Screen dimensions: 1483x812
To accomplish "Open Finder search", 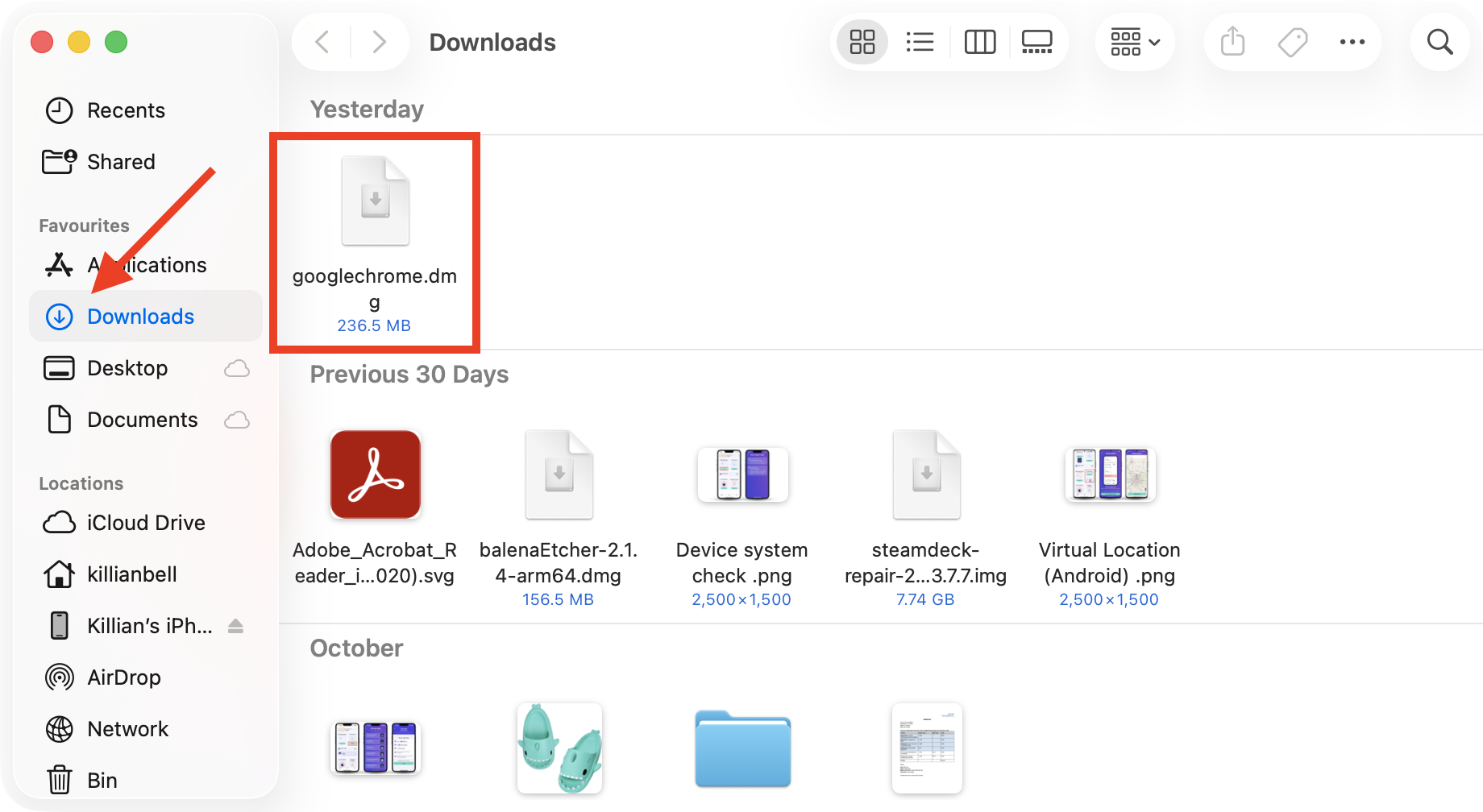I will tap(1439, 42).
